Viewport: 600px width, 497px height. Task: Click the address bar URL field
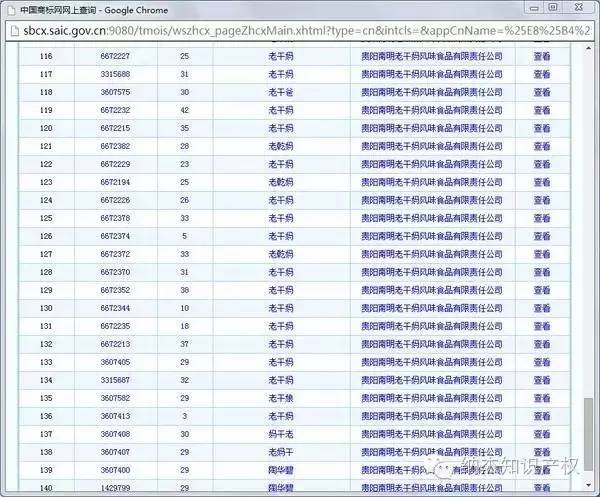[300, 33]
